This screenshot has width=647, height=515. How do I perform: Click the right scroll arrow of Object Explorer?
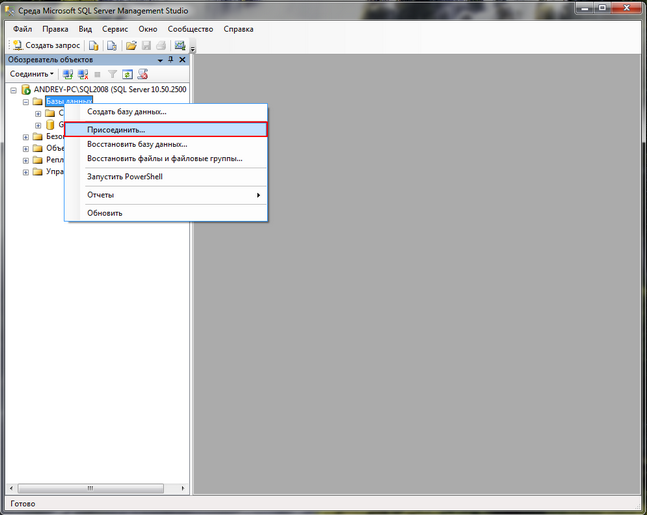[183, 488]
